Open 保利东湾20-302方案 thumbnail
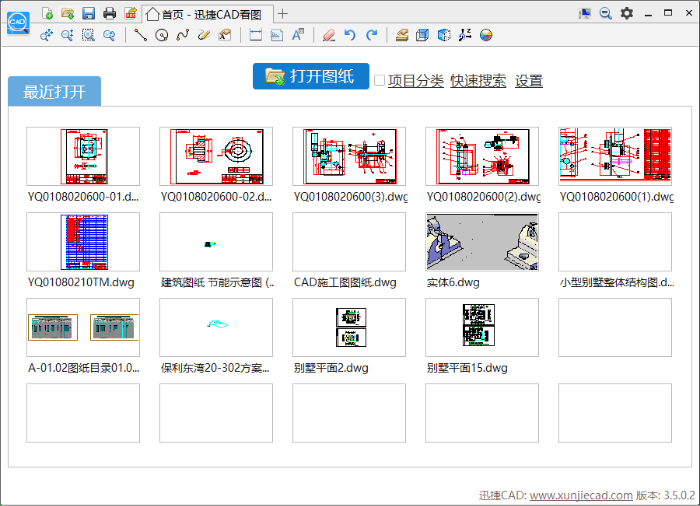This screenshot has width=700, height=506. coord(216,327)
